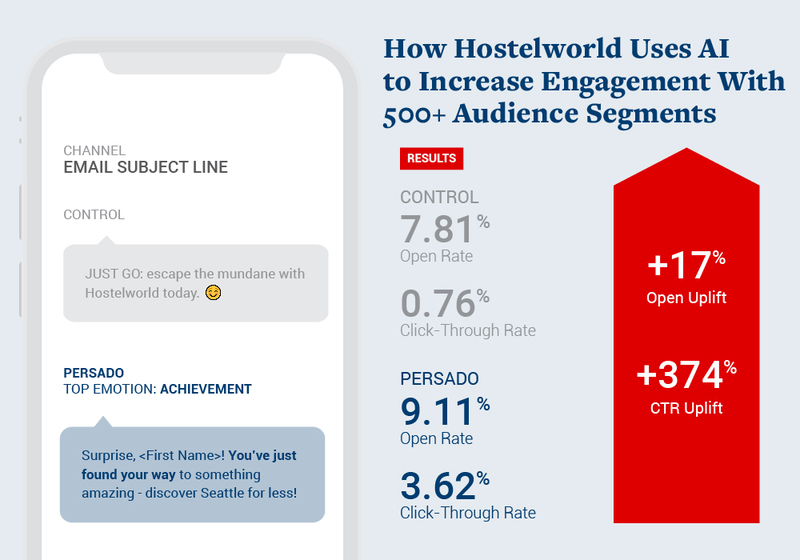Click the EMAIL SUBJECT LINE heading
This screenshot has width=800, height=560.
point(145,167)
